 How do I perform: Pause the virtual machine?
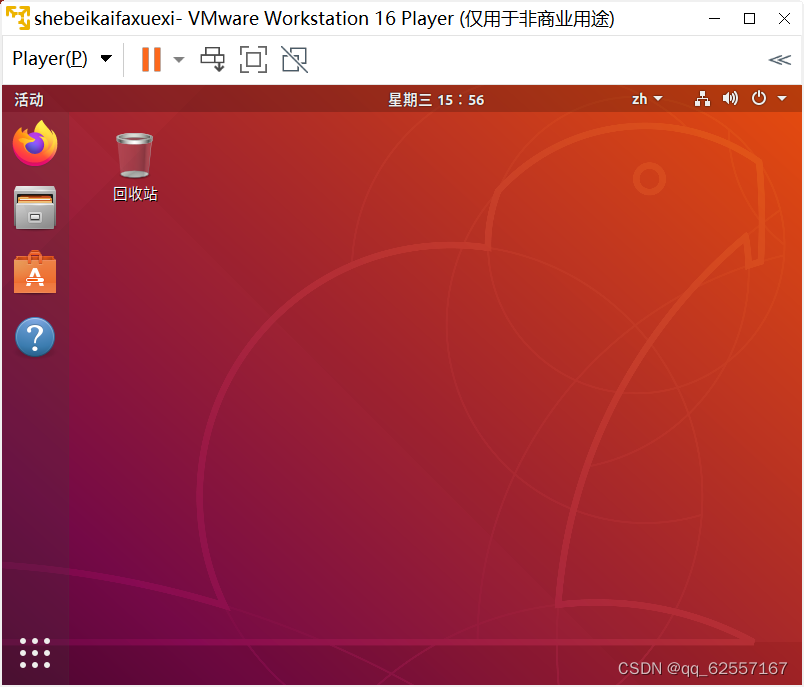point(151,59)
